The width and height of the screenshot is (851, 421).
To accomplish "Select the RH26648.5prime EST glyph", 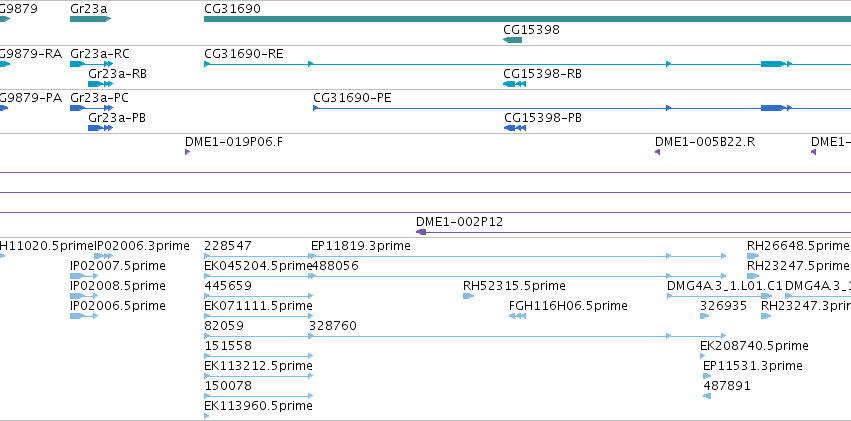I will pyautogui.click(x=753, y=256).
